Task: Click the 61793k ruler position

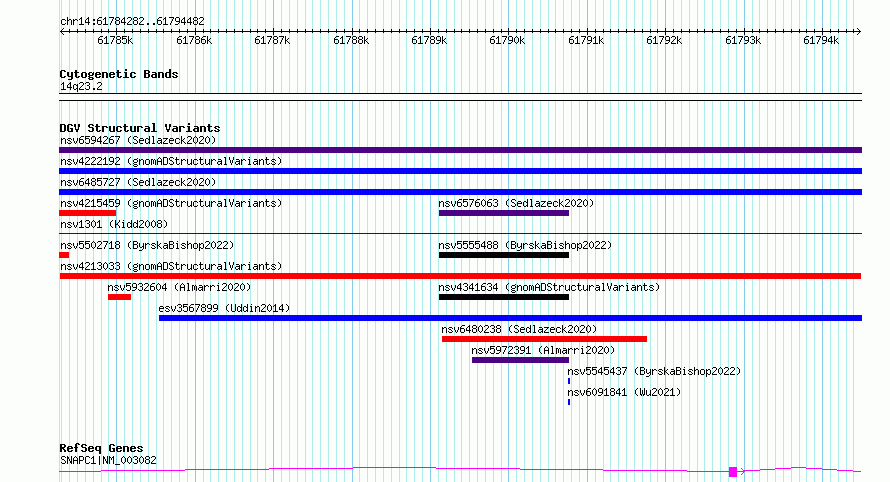Action: (x=743, y=40)
